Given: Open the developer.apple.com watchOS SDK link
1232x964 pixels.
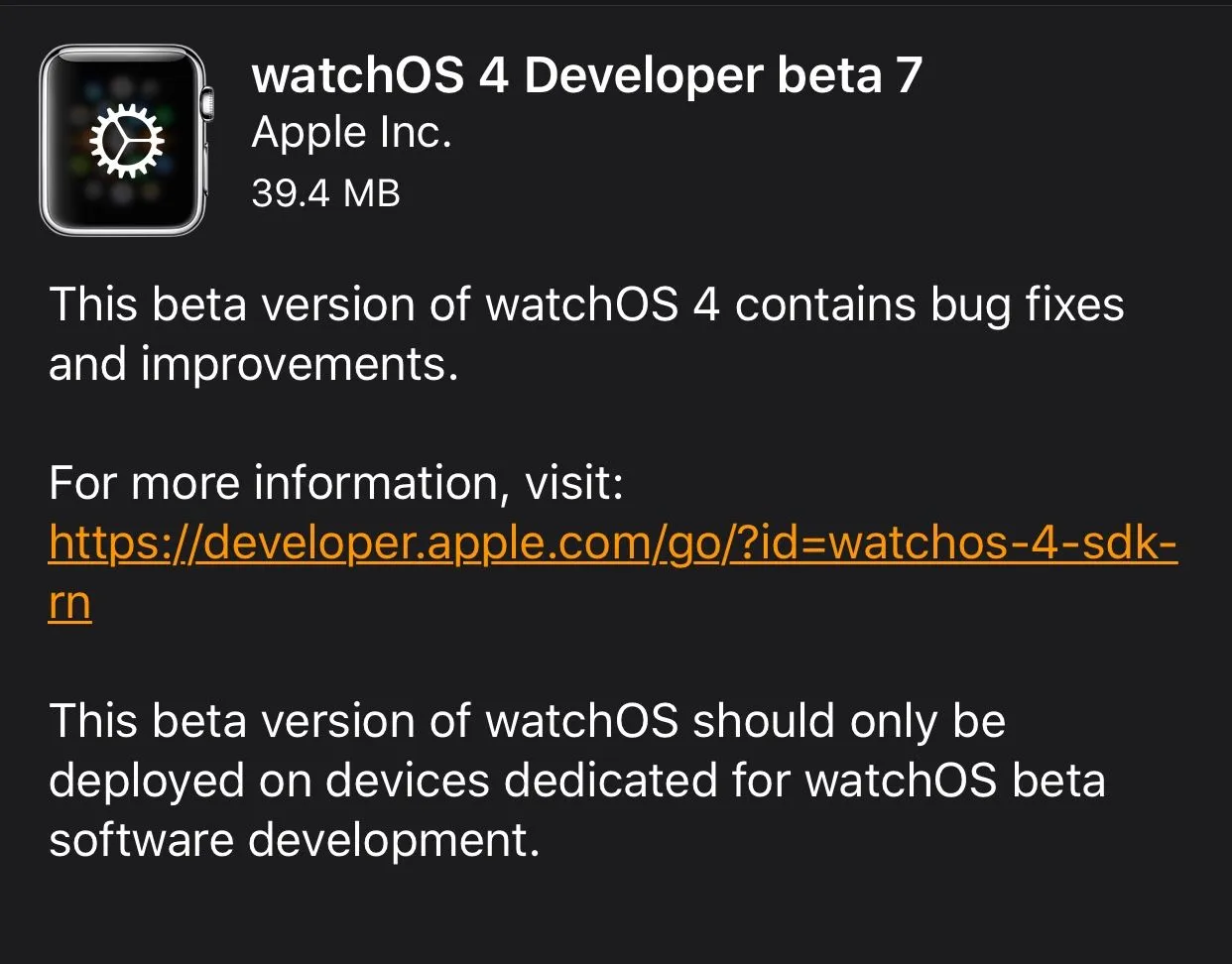Looking at the screenshot, I should pyautogui.click(x=613, y=542).
